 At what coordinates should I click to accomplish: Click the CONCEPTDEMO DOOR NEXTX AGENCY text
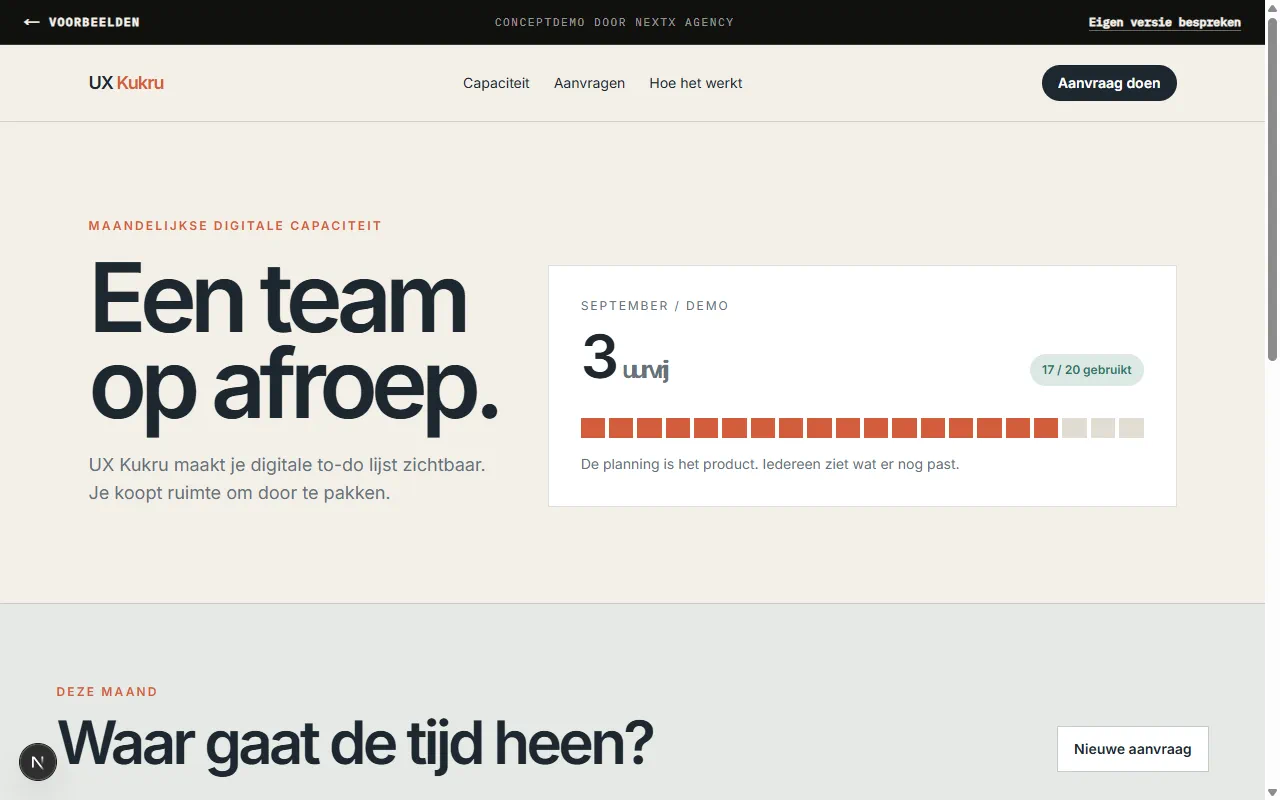[614, 22]
